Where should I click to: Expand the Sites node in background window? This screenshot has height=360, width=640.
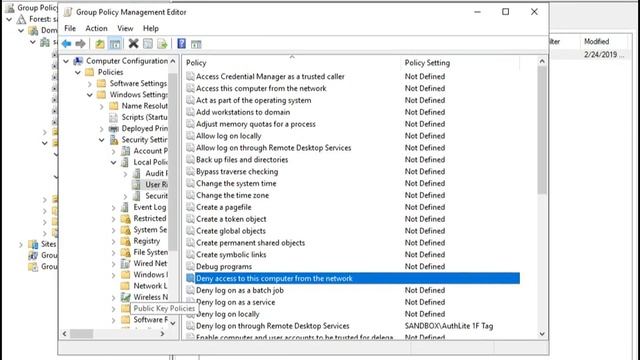pos(21,244)
